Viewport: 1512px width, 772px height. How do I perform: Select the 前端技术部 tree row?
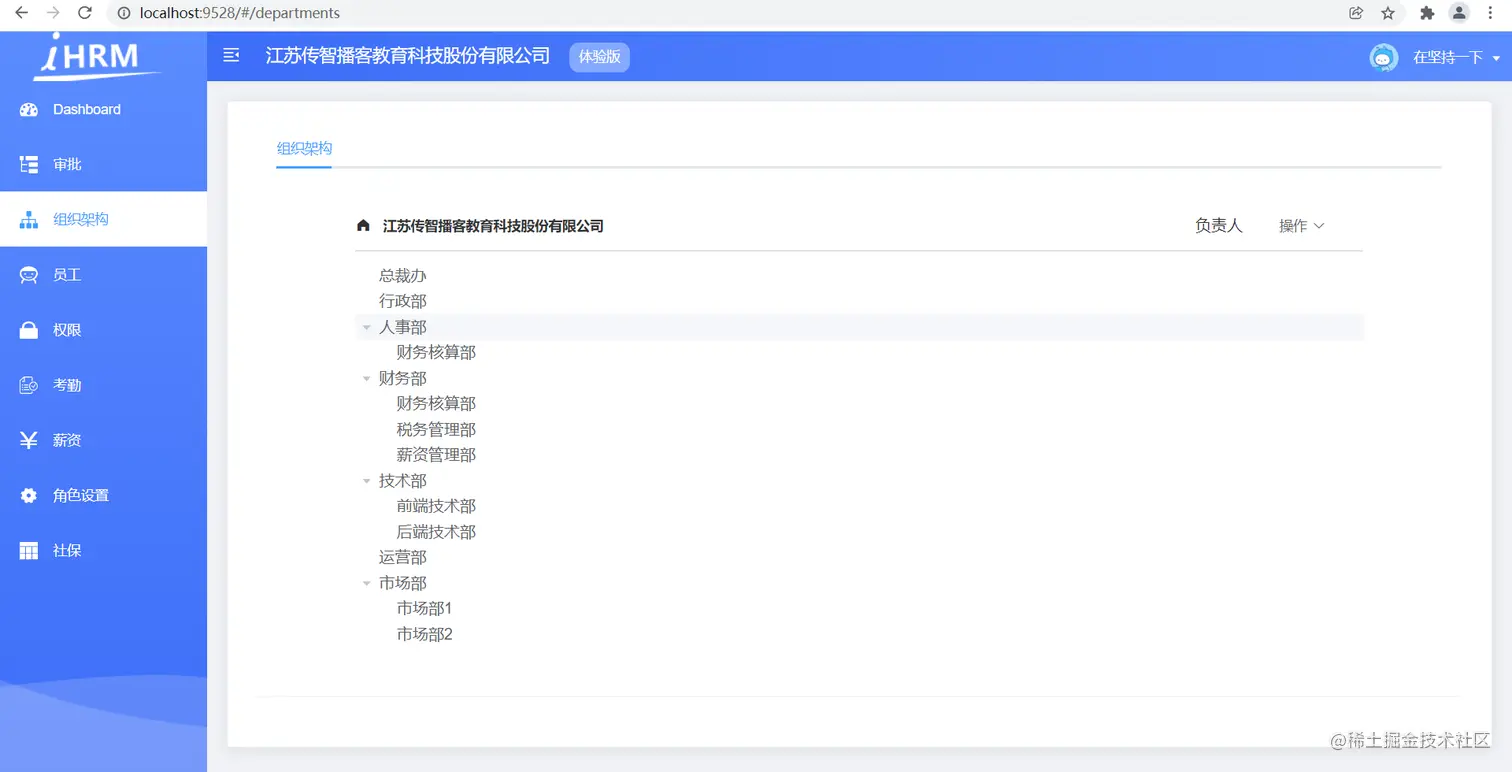859,507
